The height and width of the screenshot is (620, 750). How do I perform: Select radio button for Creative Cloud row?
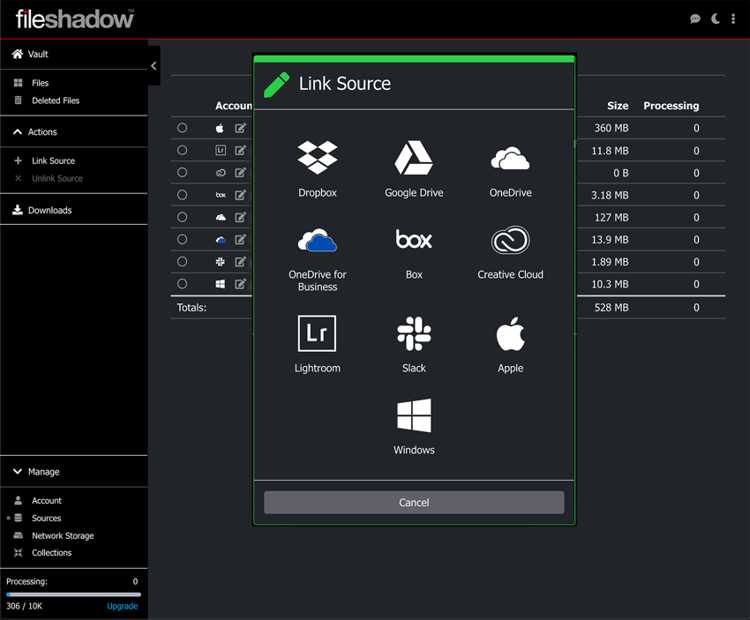(x=182, y=172)
